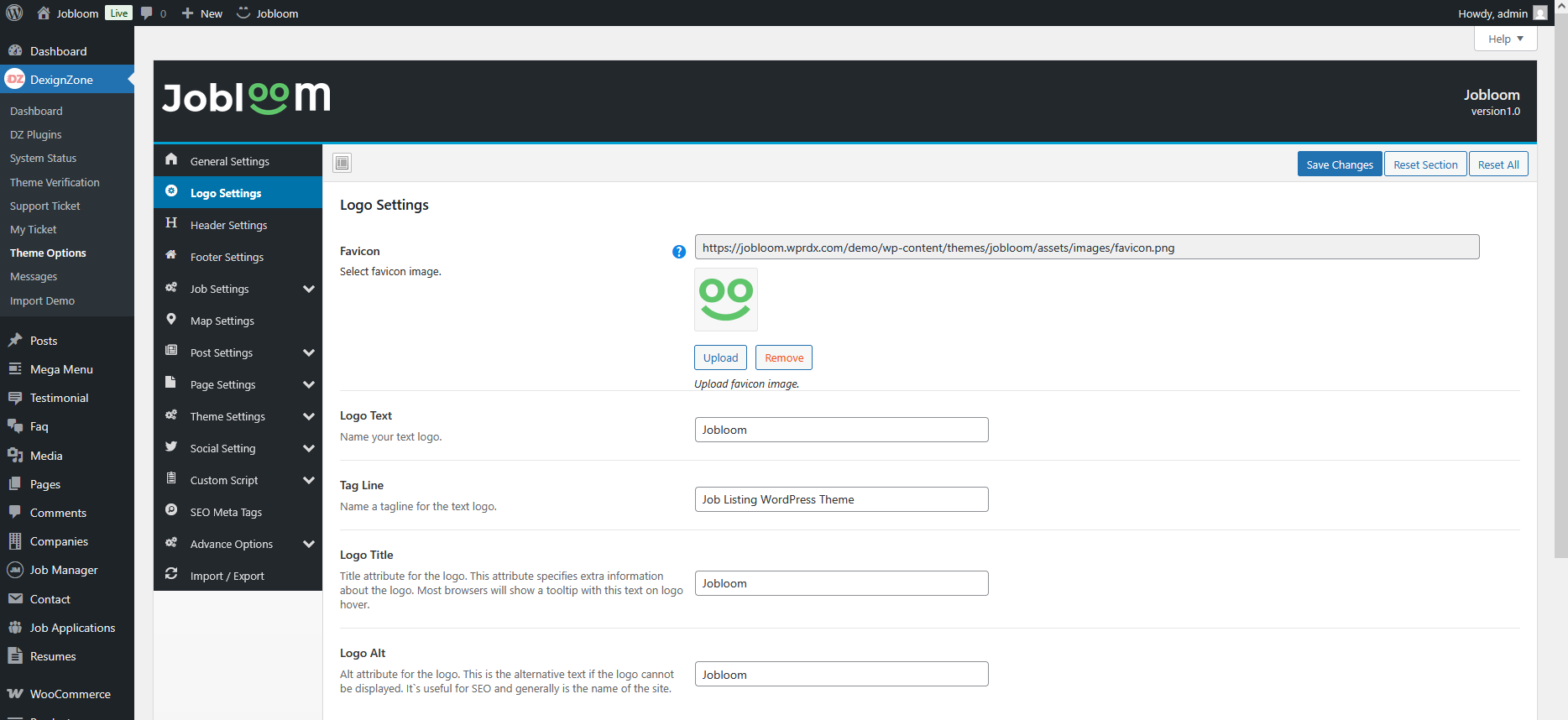Click the Job Manager sidebar icon
1568x720 pixels.
click(15, 570)
